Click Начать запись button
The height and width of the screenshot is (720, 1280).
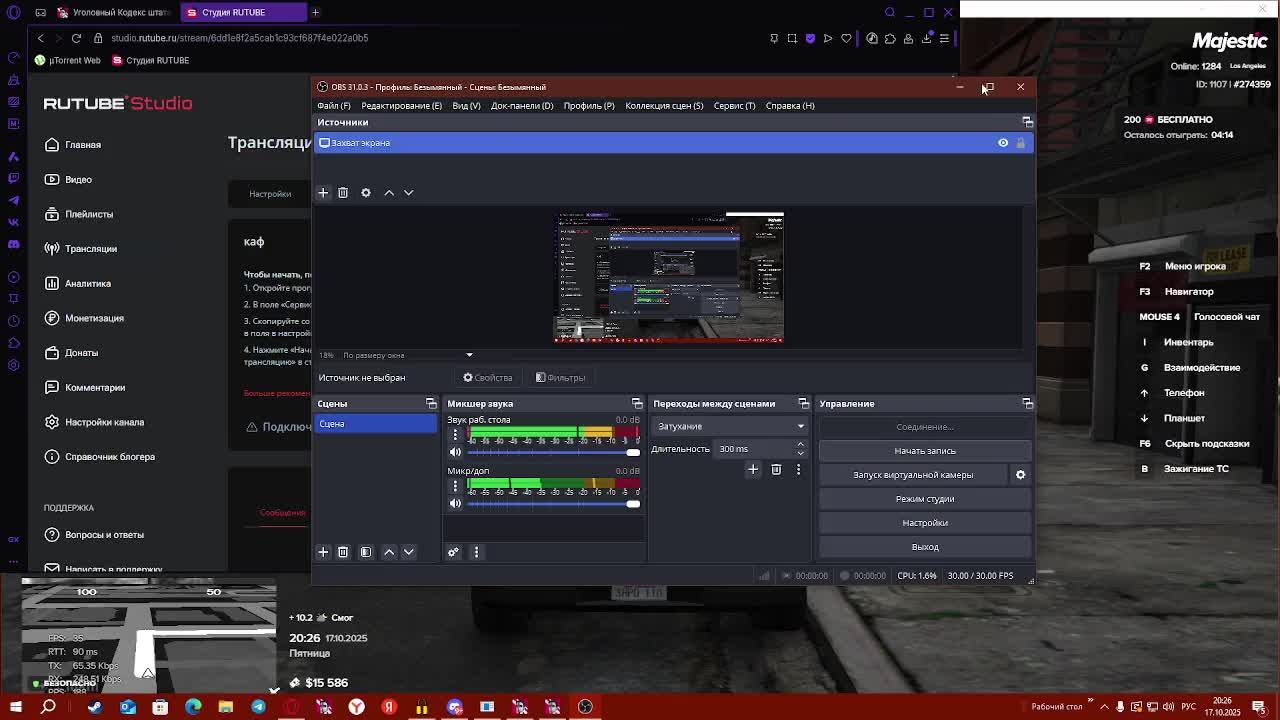click(x=925, y=451)
